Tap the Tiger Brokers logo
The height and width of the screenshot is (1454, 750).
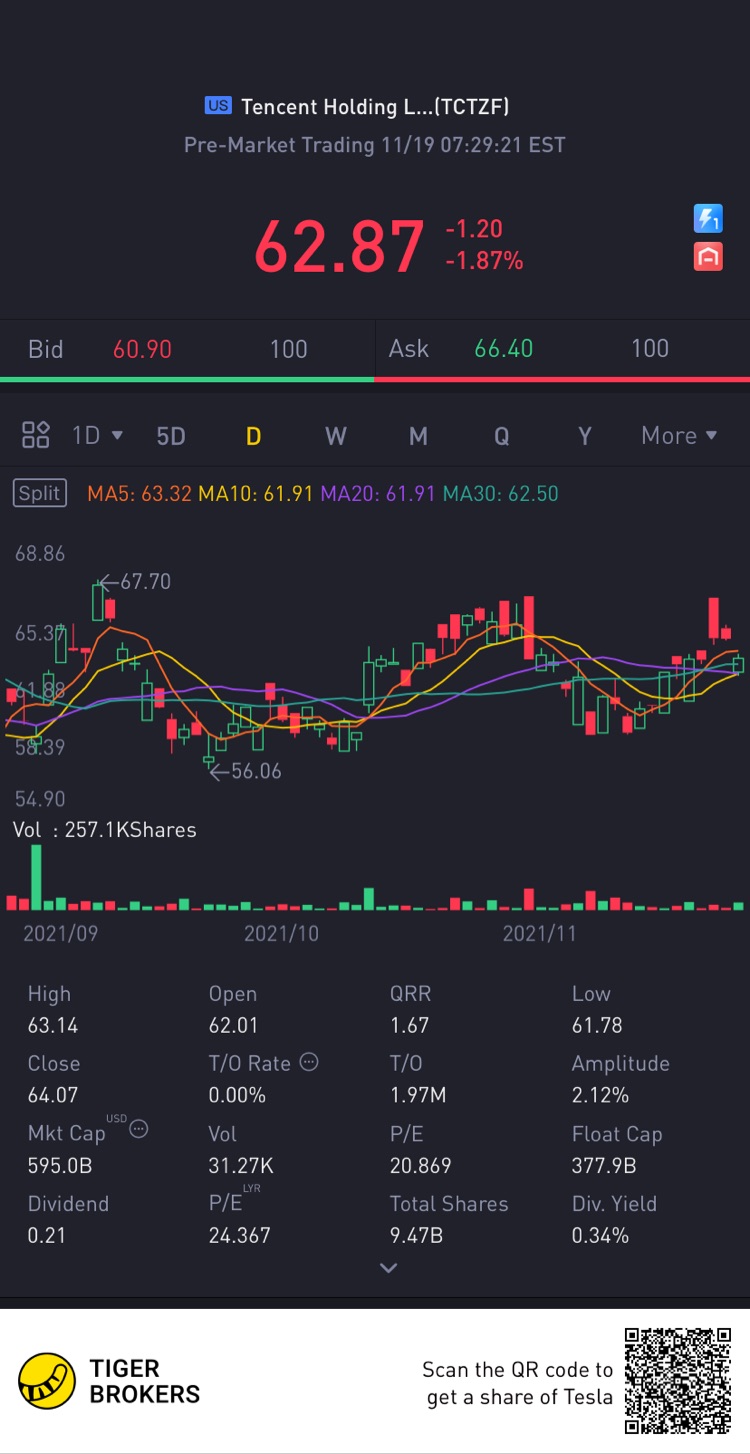click(109, 1381)
